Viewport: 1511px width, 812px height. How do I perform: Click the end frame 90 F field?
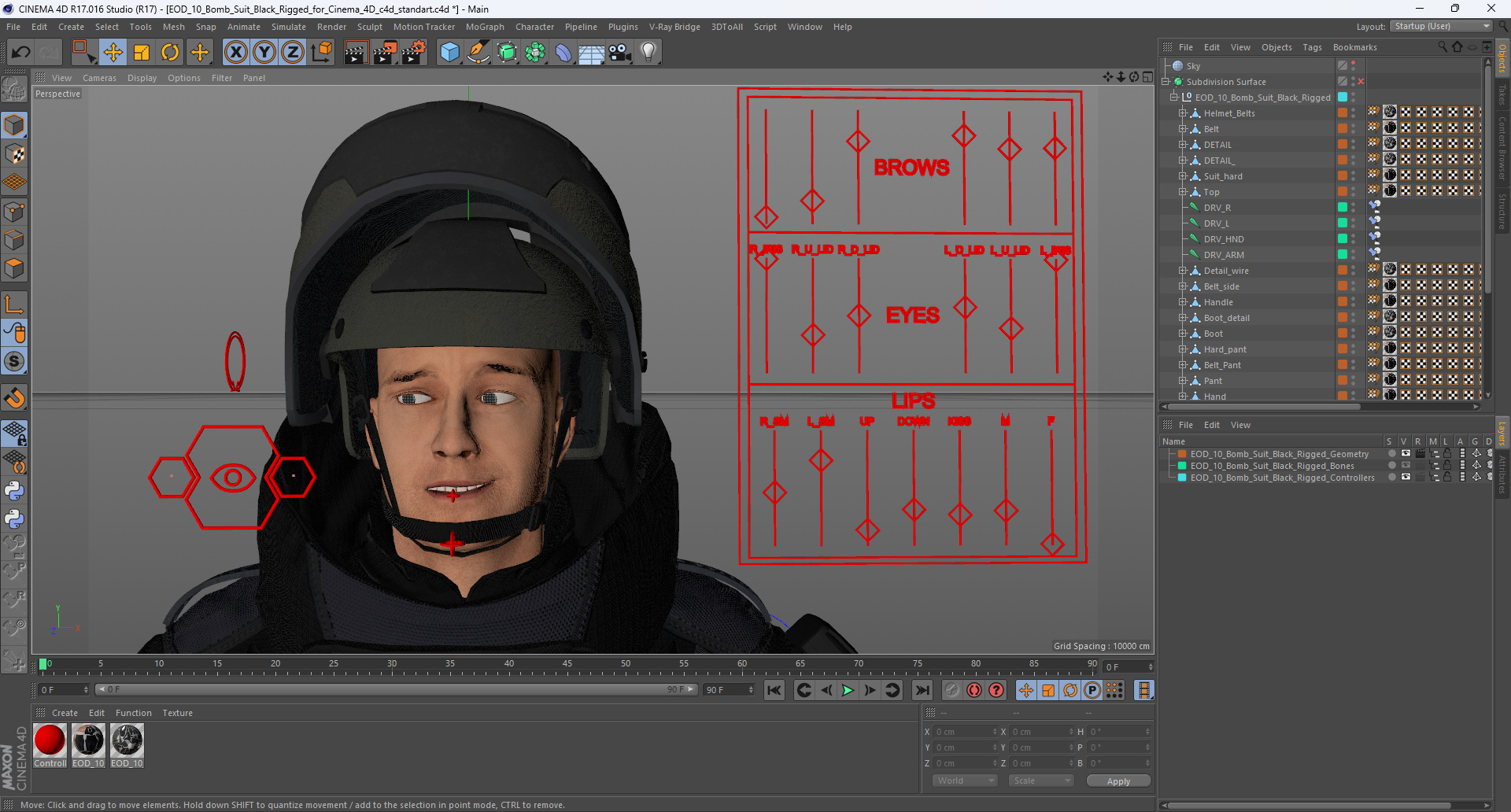[x=729, y=690]
